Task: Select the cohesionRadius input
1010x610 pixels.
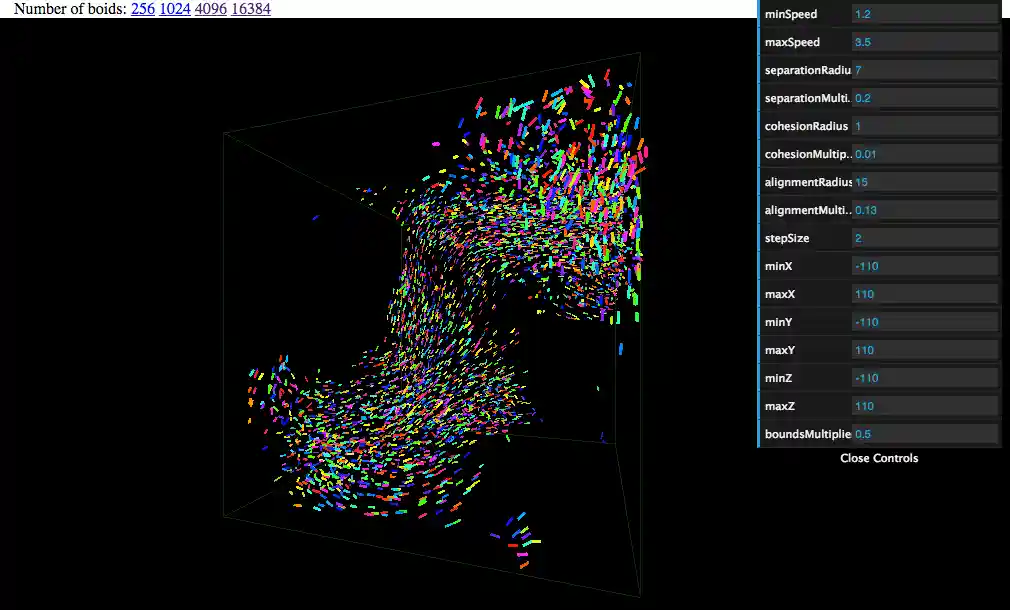Action: point(924,127)
